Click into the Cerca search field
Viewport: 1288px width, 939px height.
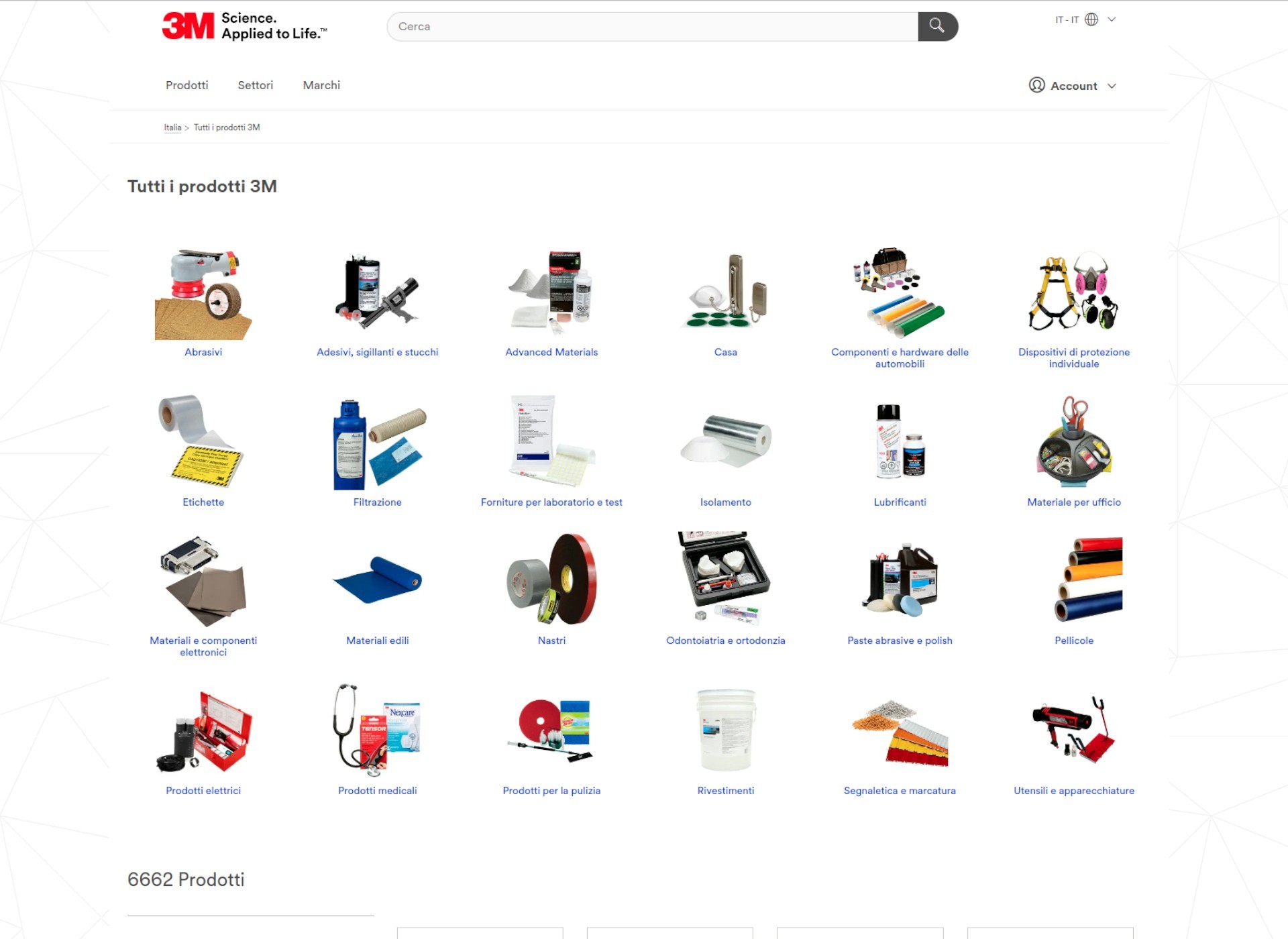[652, 26]
